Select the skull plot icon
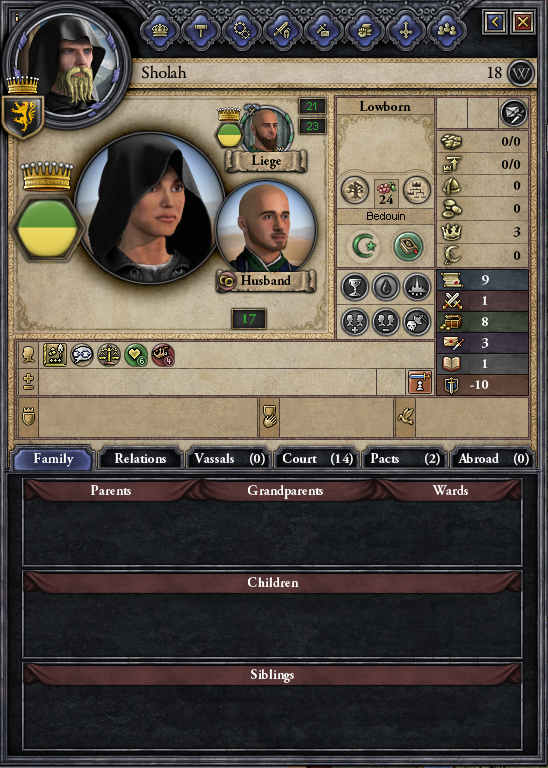Viewport: 548px width, 768px height. 417,322
